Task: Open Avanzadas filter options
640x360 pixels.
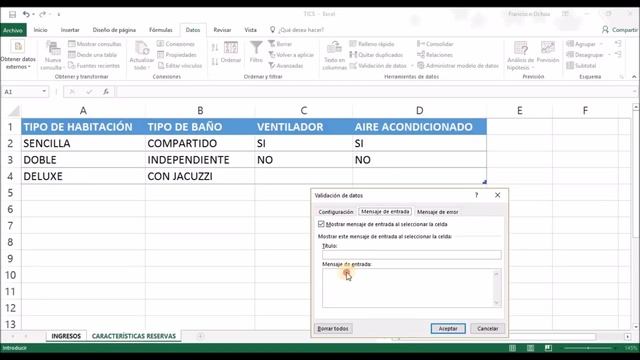Action: click(286, 65)
